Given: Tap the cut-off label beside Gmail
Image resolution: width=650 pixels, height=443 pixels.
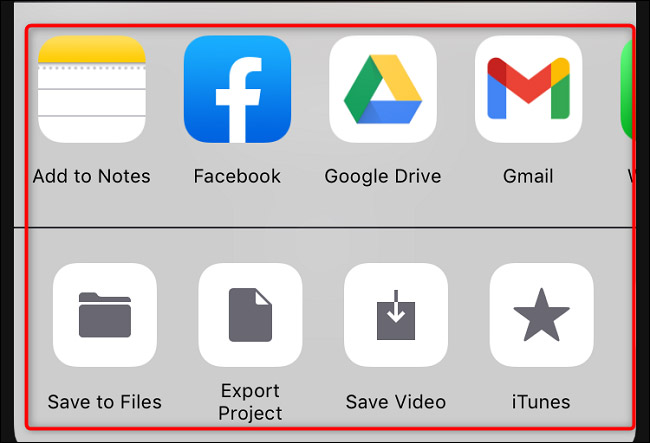Looking at the screenshot, I should point(630,176).
